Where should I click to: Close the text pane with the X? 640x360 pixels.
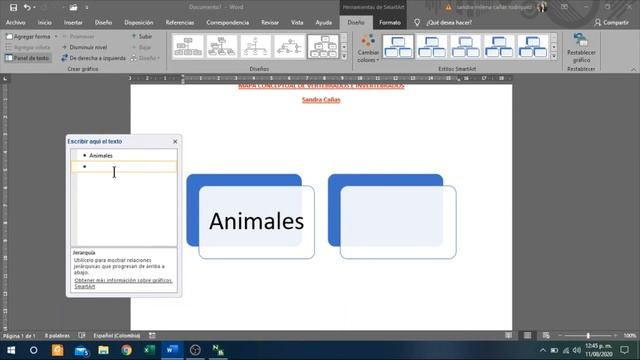tap(175, 141)
